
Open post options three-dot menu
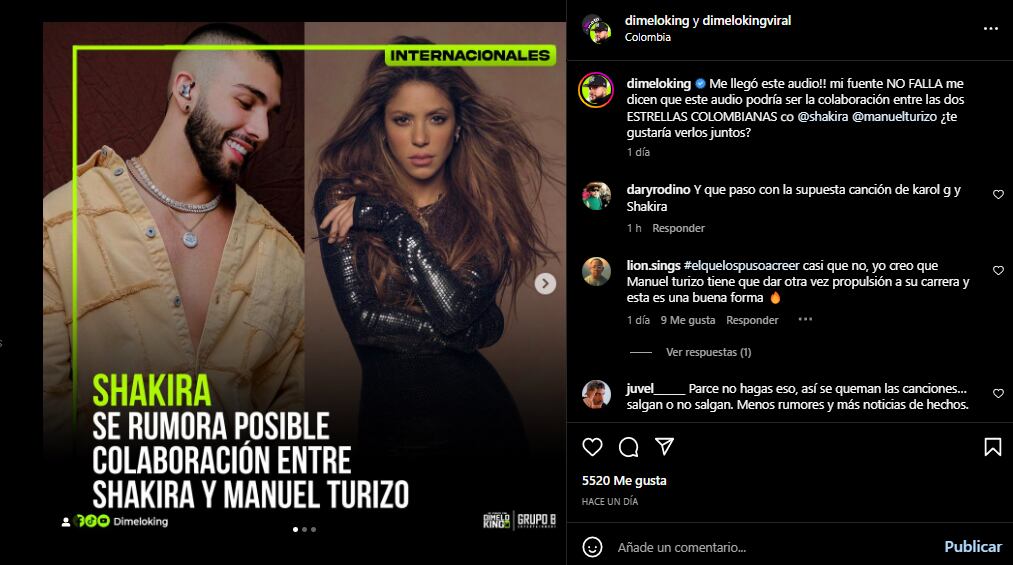tap(990, 28)
